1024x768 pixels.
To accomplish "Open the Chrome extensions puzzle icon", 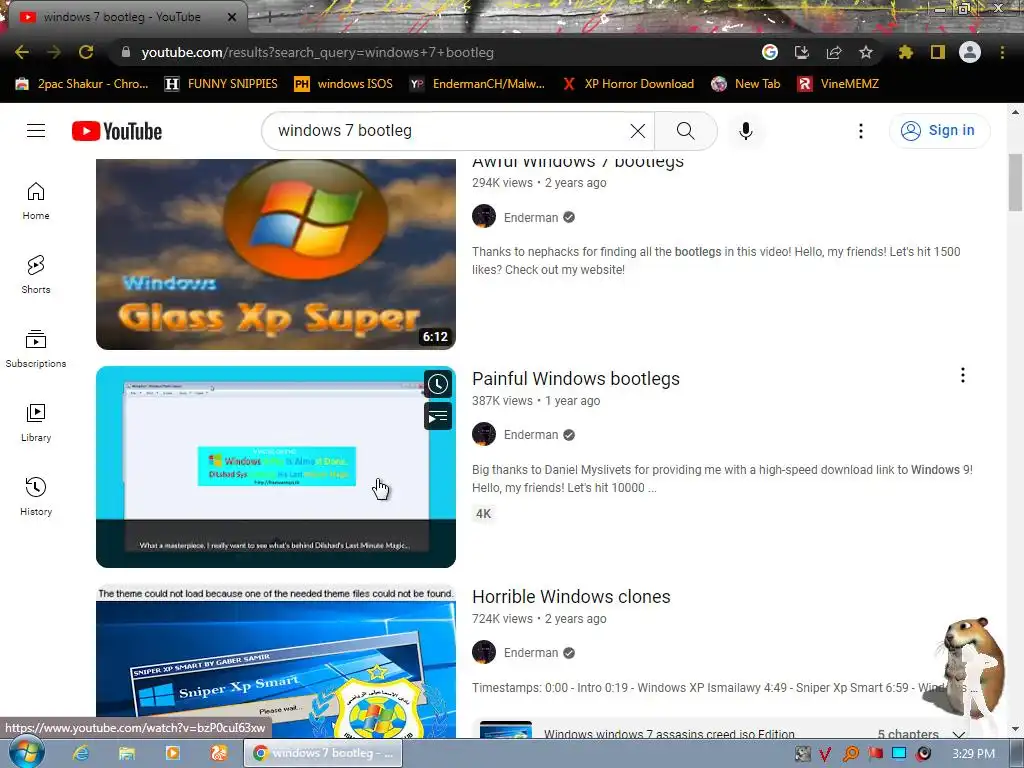I will [906, 52].
